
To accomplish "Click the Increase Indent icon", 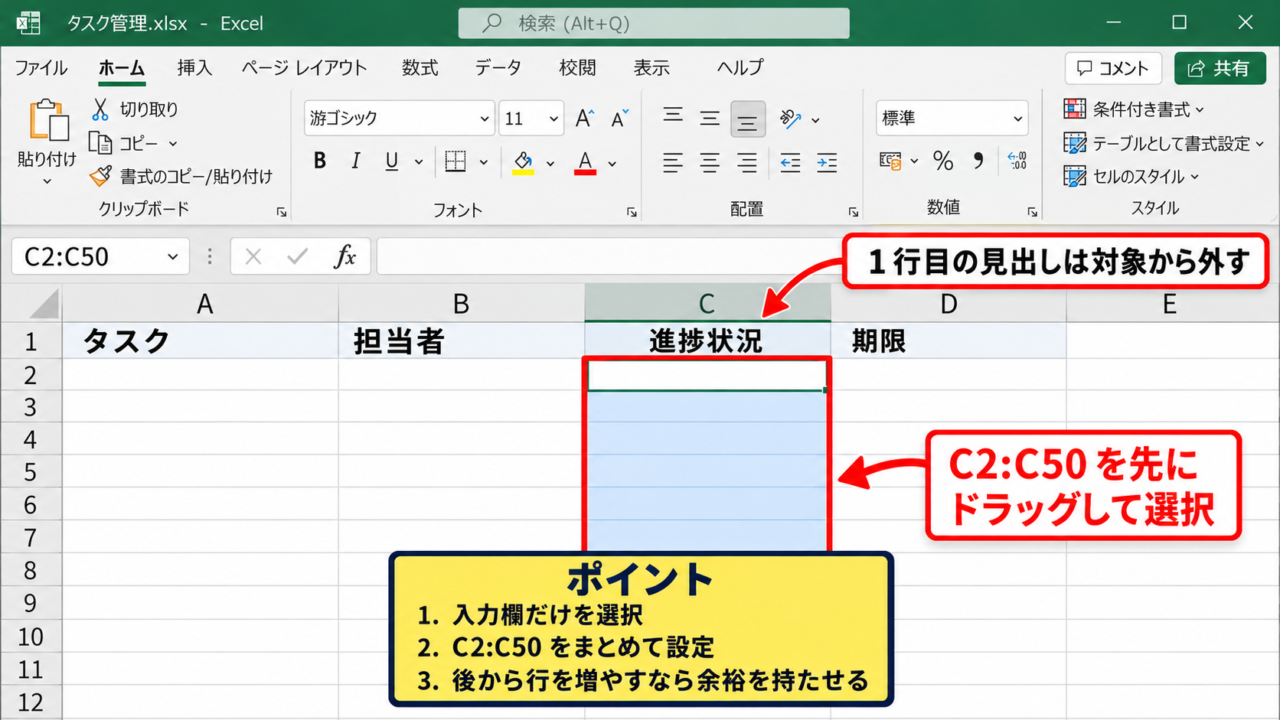I will point(826,162).
